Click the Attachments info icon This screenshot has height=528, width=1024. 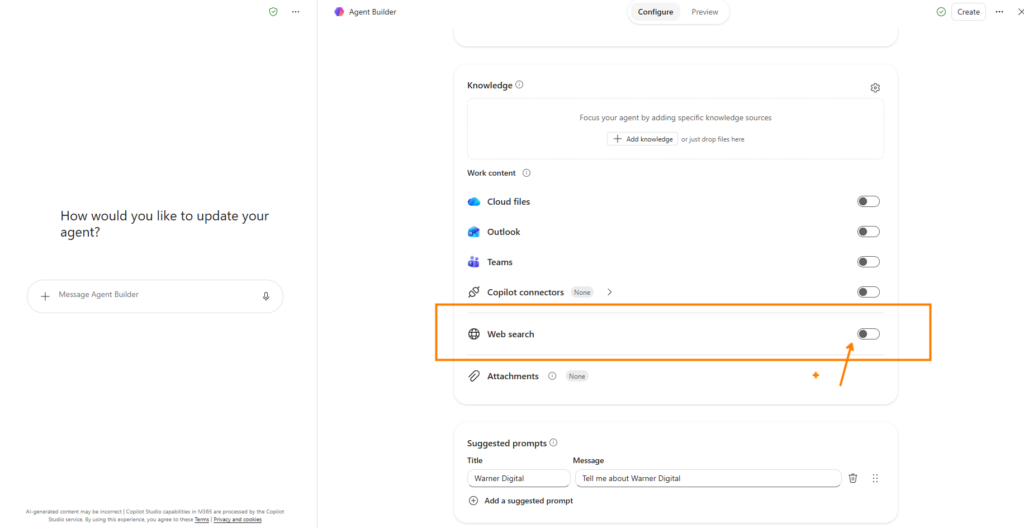click(552, 376)
